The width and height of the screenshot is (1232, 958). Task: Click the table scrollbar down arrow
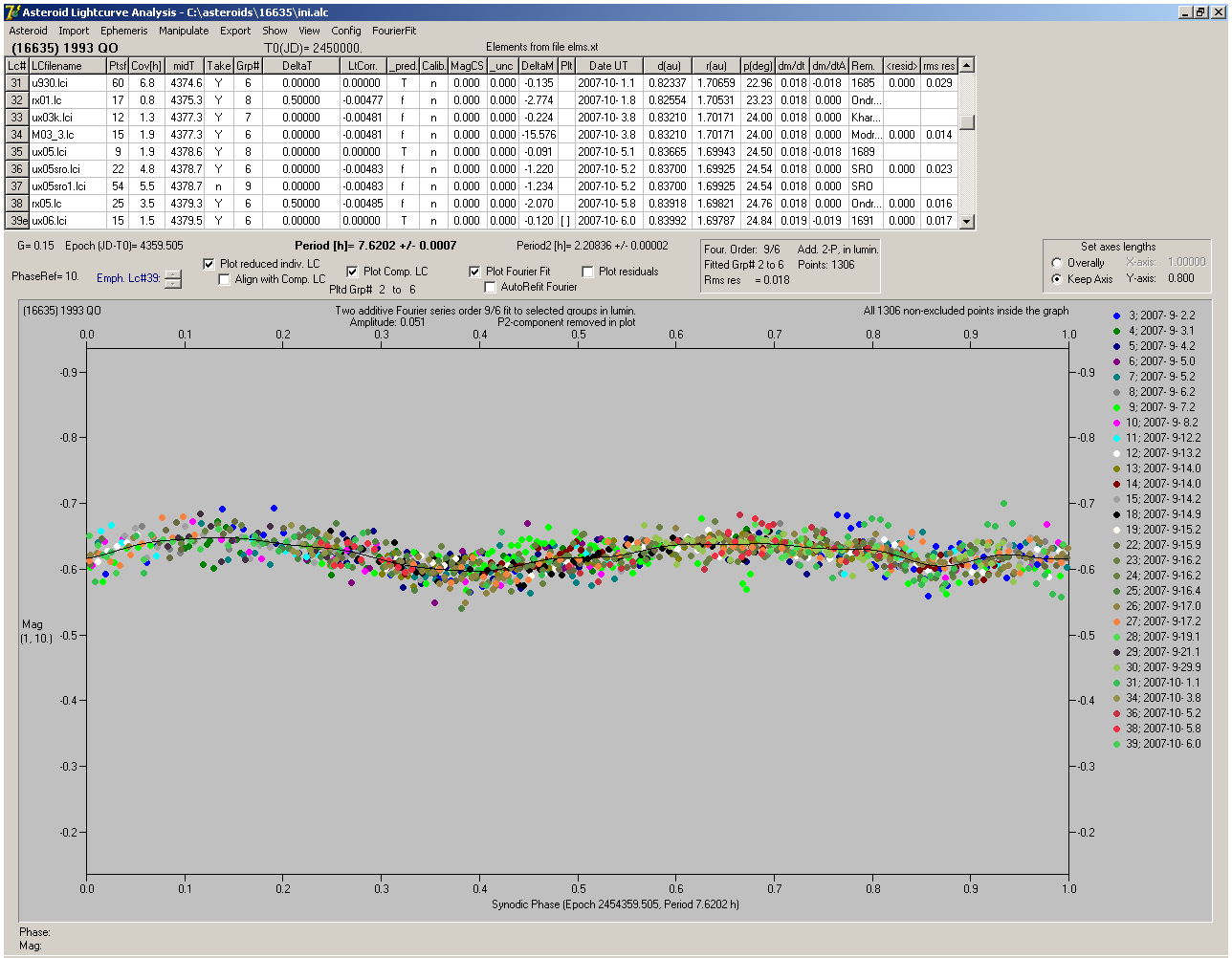(967, 221)
